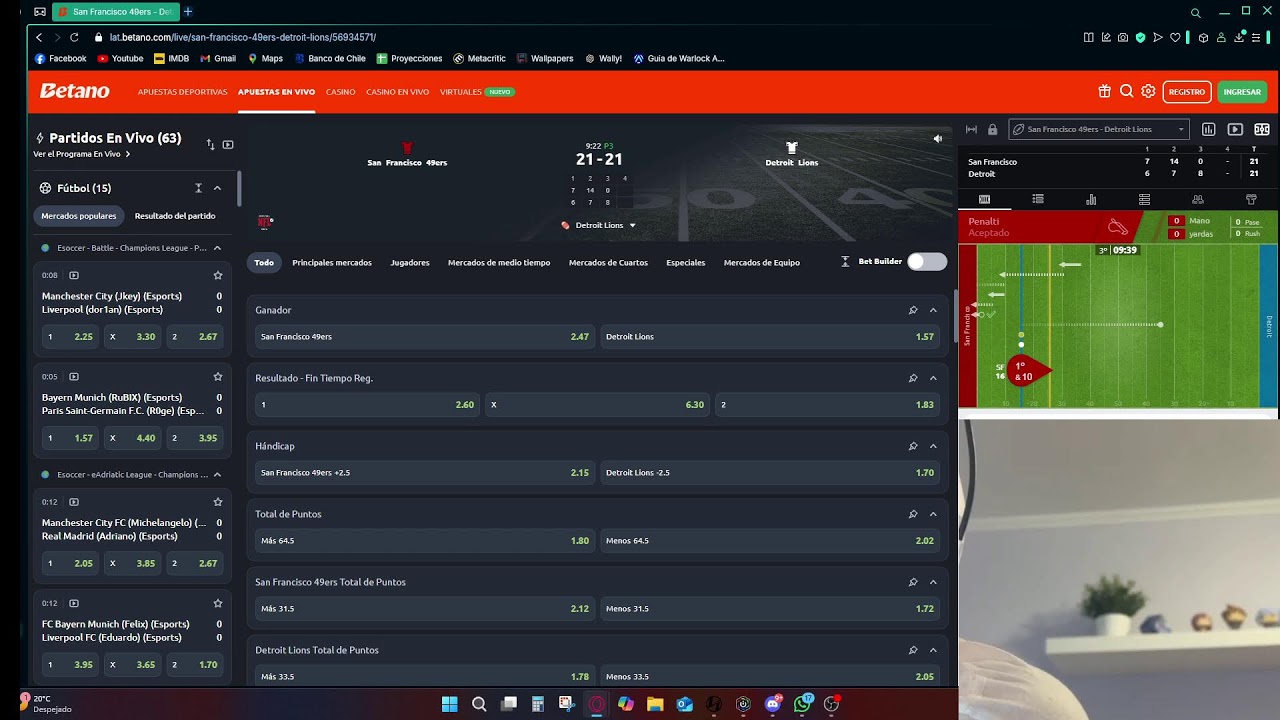Switch to Mercados de Cuartos tab
1280x720 pixels.
coord(608,263)
